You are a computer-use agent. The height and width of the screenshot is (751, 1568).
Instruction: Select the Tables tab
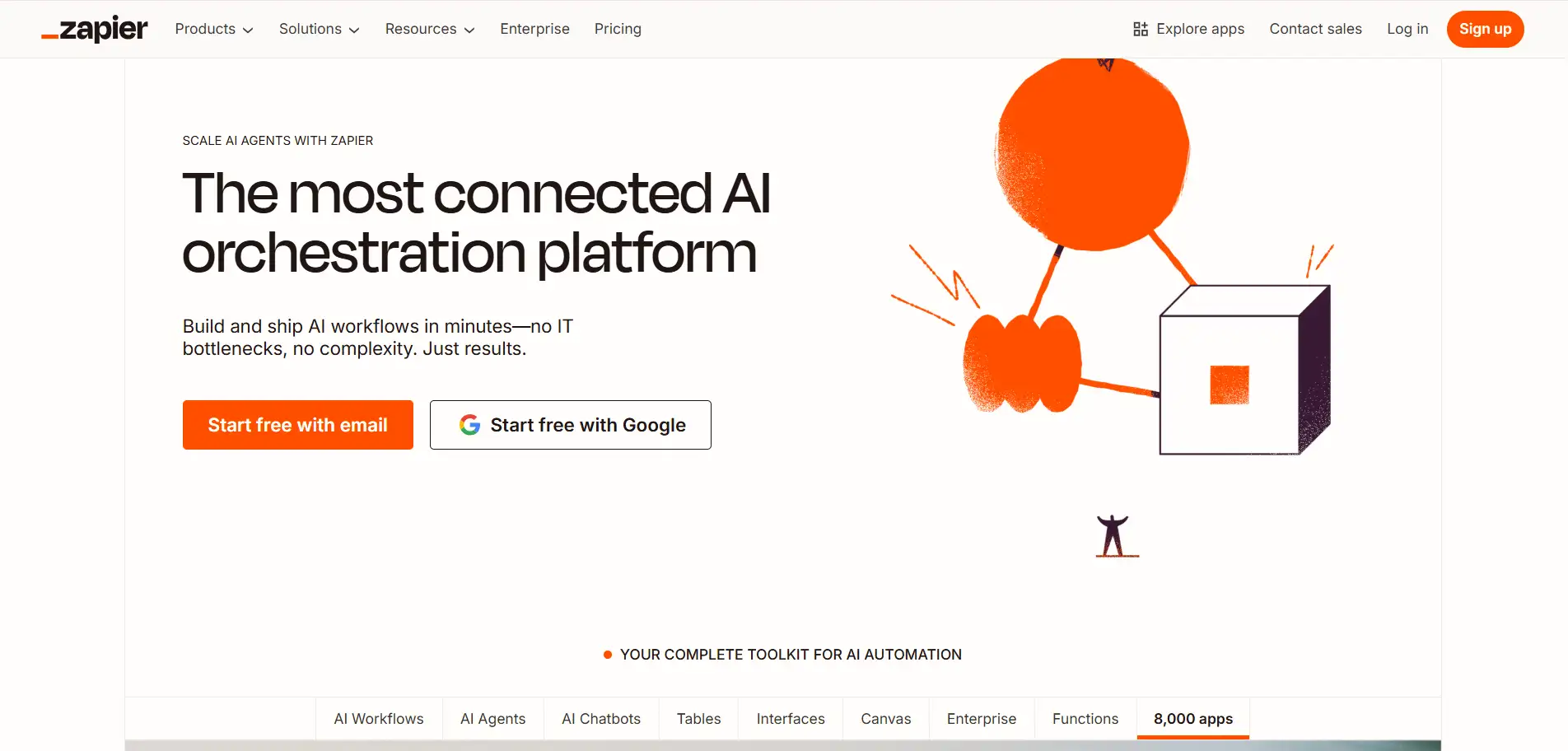point(698,718)
